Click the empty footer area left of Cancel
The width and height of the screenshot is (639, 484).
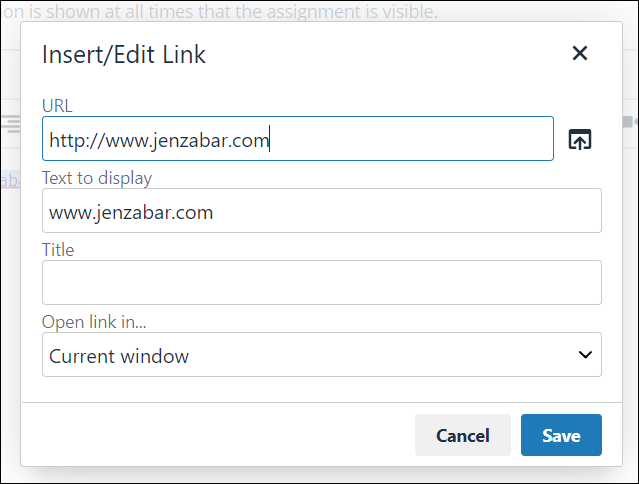click(218, 435)
